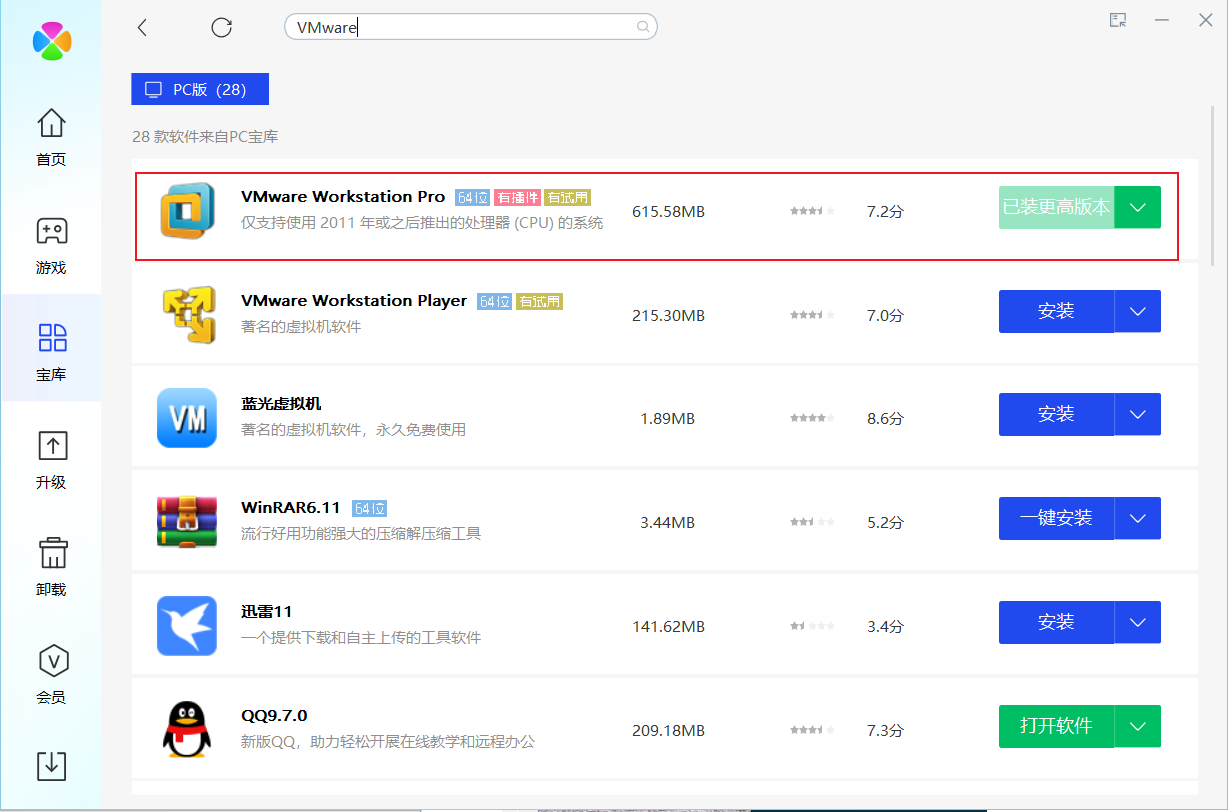The width and height of the screenshot is (1228, 812).
Task: Install VMware Workstation Player with 安装
Action: pyautogui.click(x=1056, y=311)
